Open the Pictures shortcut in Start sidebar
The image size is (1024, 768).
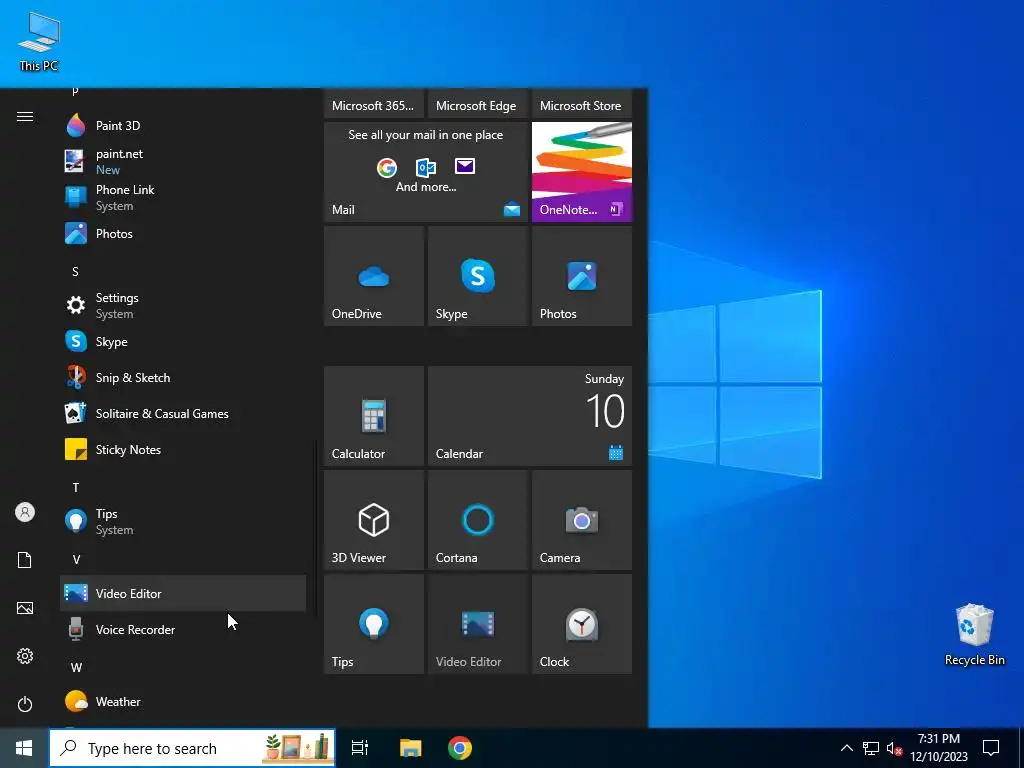click(25, 608)
